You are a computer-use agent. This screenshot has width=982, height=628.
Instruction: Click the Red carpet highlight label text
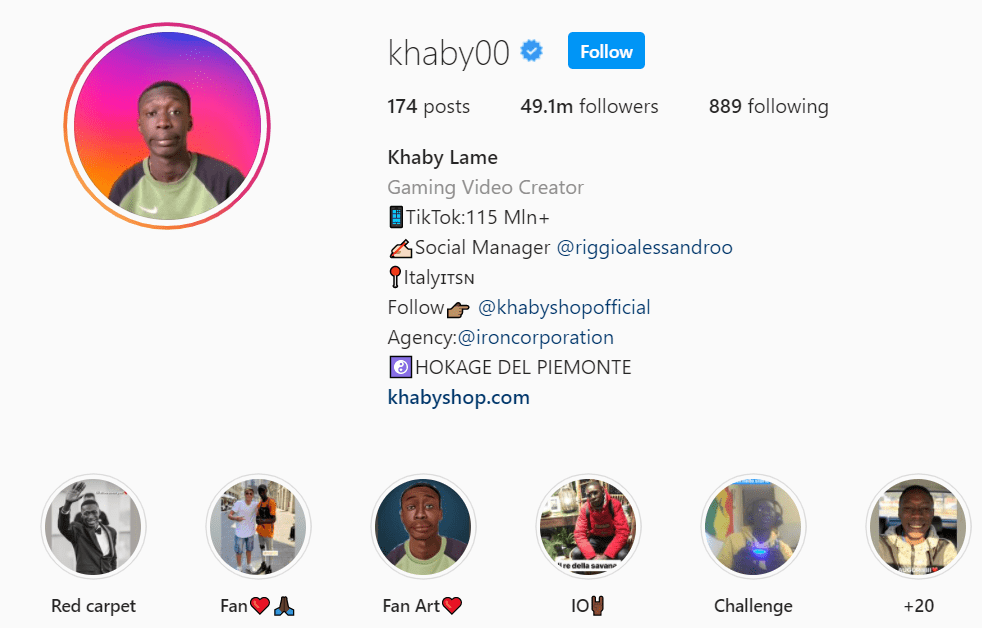[x=93, y=606]
